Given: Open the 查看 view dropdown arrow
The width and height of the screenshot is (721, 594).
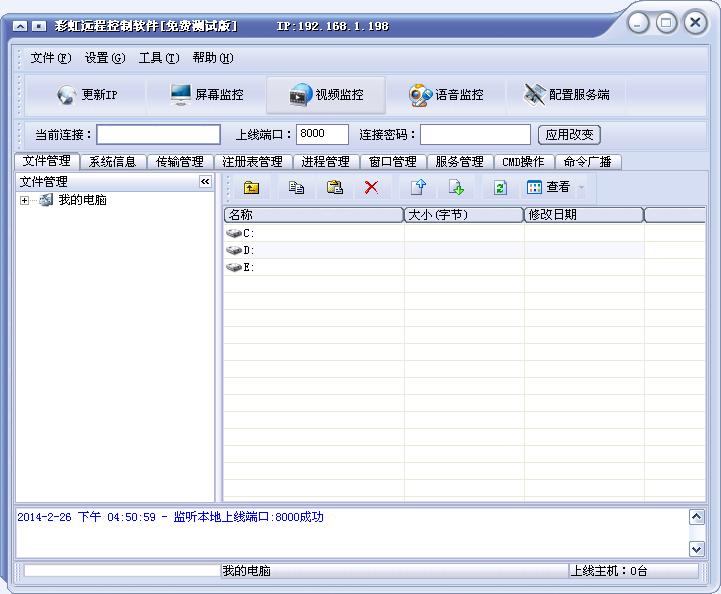Looking at the screenshot, I should tap(581, 188).
